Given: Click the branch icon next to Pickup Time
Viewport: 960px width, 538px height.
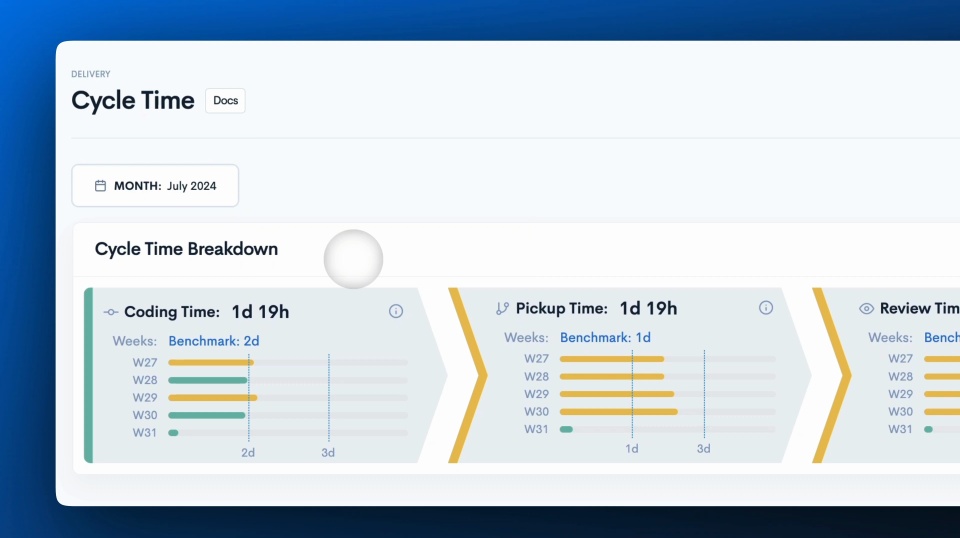Looking at the screenshot, I should (502, 308).
